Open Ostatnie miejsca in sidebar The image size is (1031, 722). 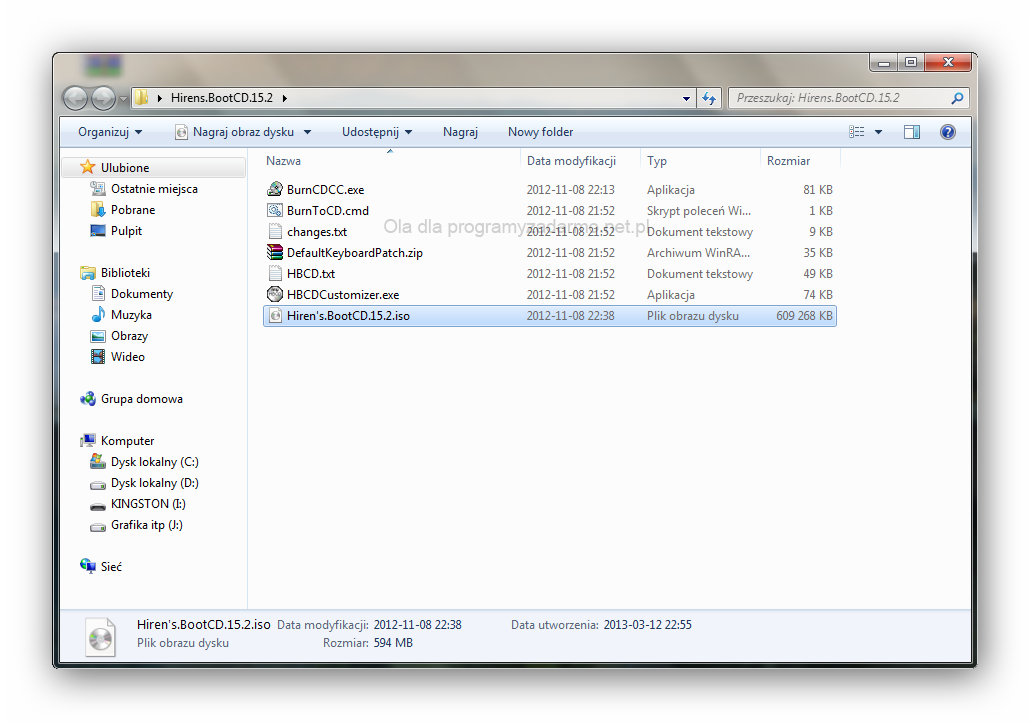[x=154, y=189]
